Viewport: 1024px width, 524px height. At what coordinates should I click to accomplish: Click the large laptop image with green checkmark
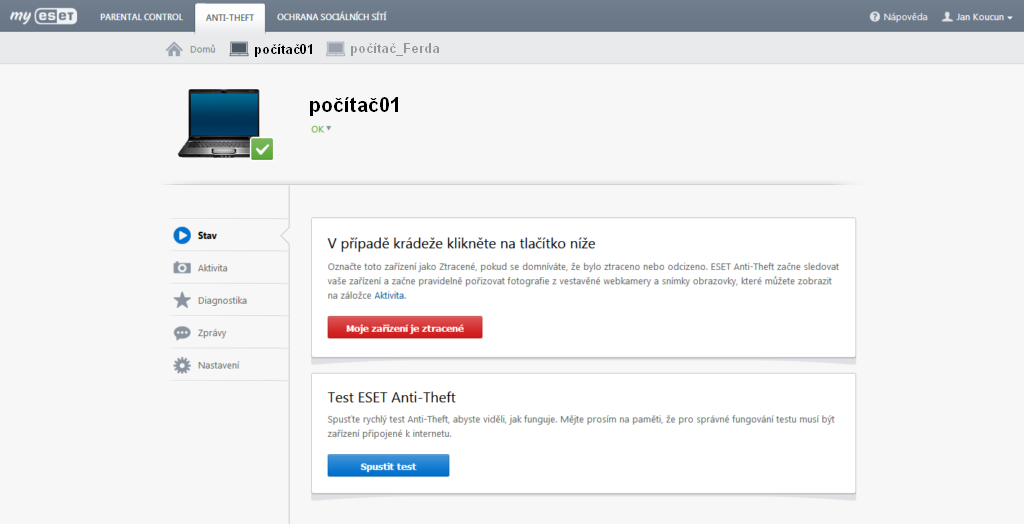[225, 124]
